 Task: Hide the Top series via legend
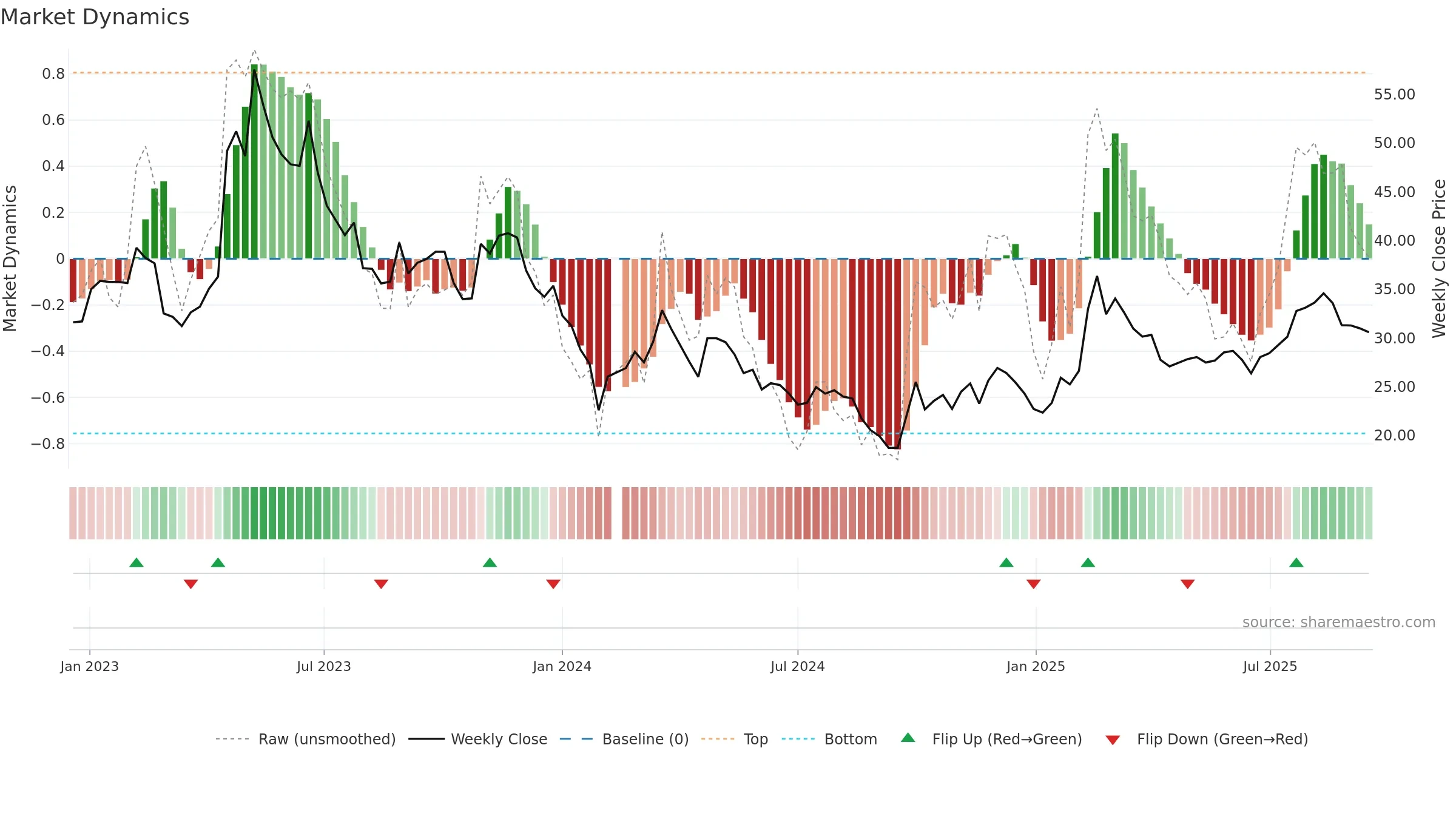756,739
